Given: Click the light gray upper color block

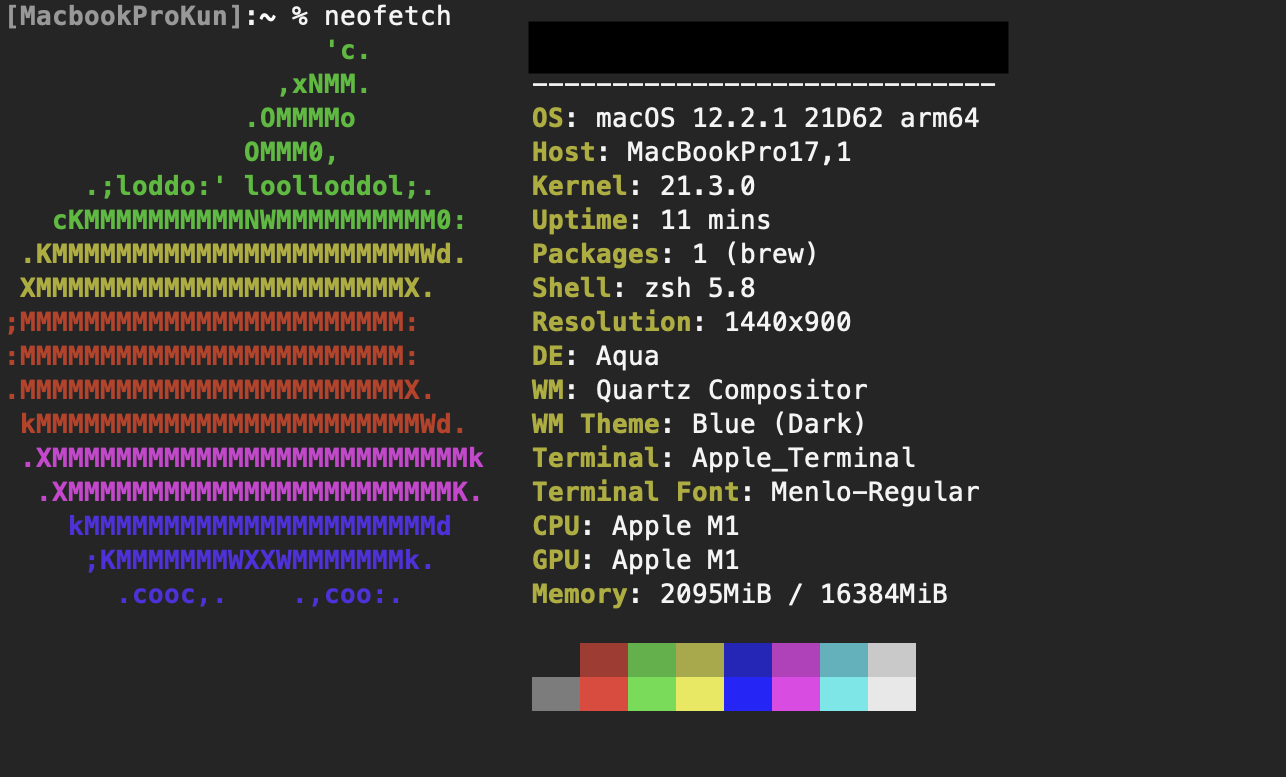Looking at the screenshot, I should [892, 660].
